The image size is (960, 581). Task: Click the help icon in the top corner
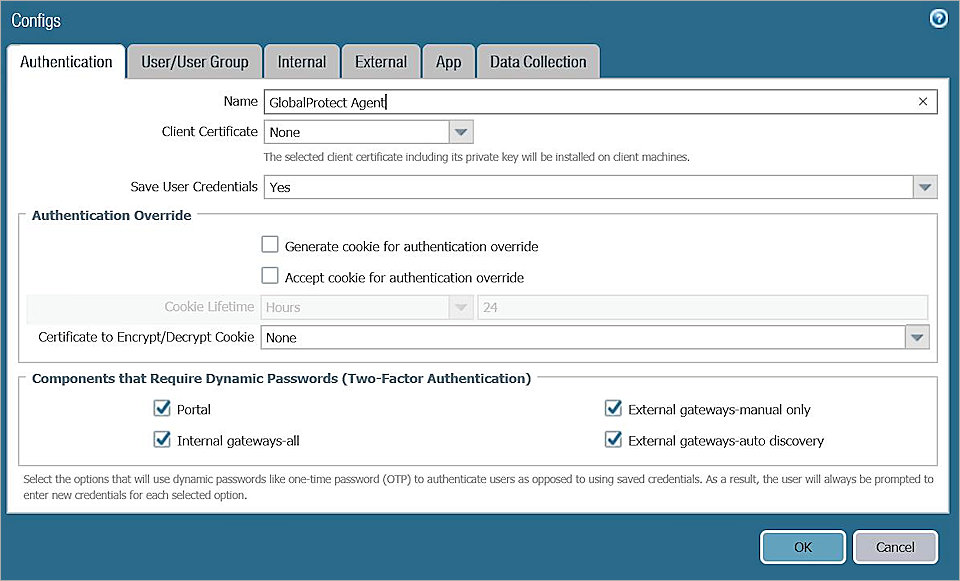(x=938, y=18)
